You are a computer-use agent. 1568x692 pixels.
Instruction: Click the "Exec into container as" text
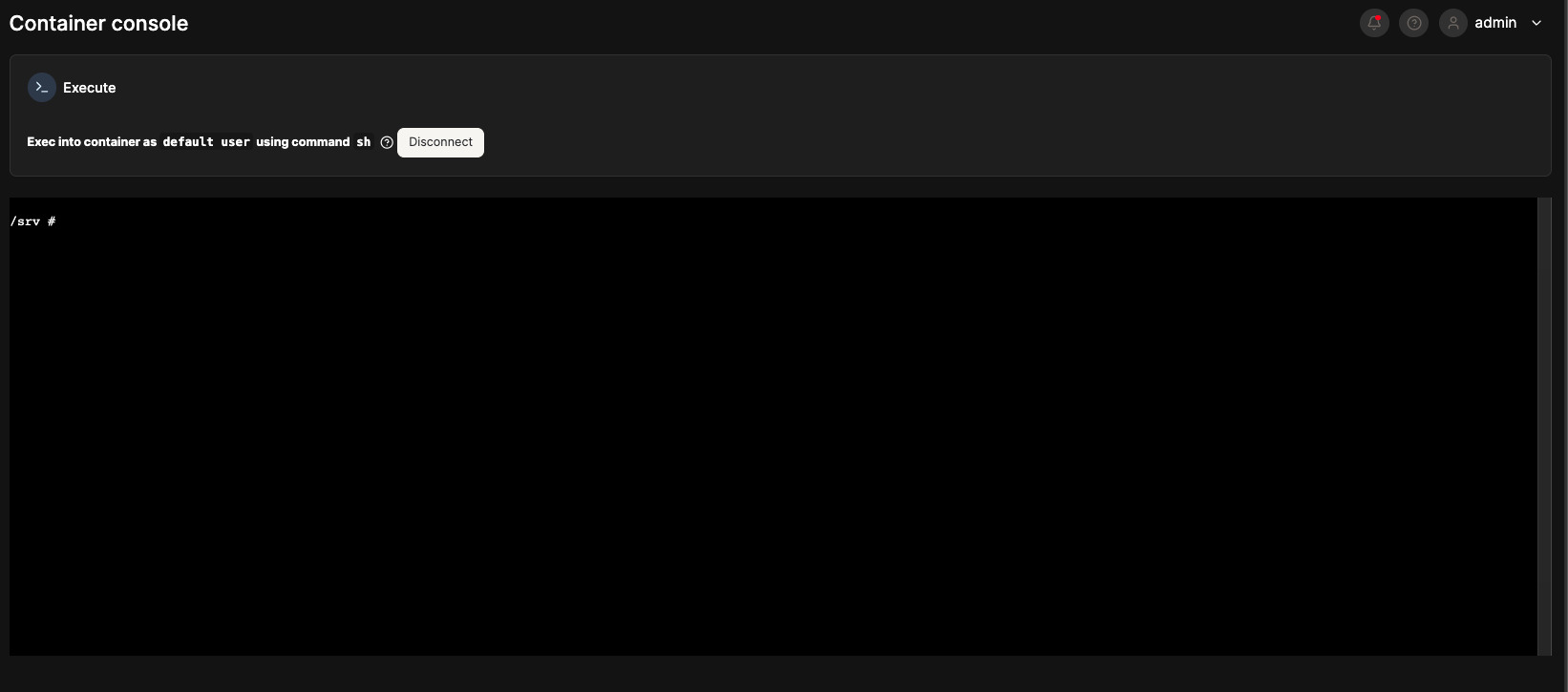click(92, 142)
